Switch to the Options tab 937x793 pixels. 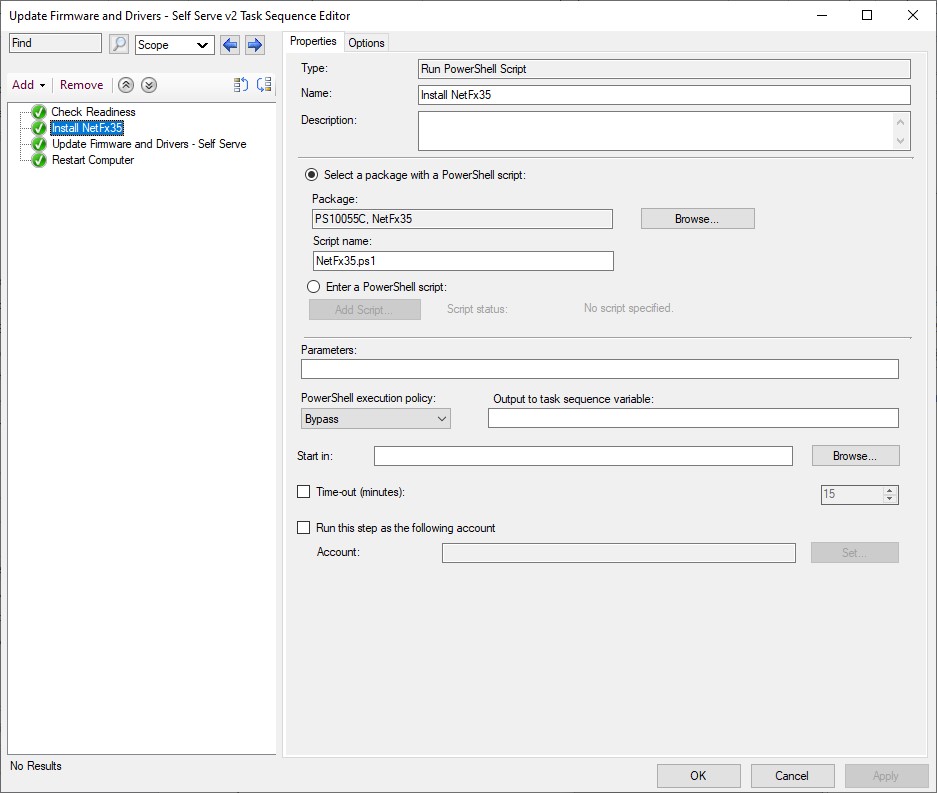coord(366,42)
